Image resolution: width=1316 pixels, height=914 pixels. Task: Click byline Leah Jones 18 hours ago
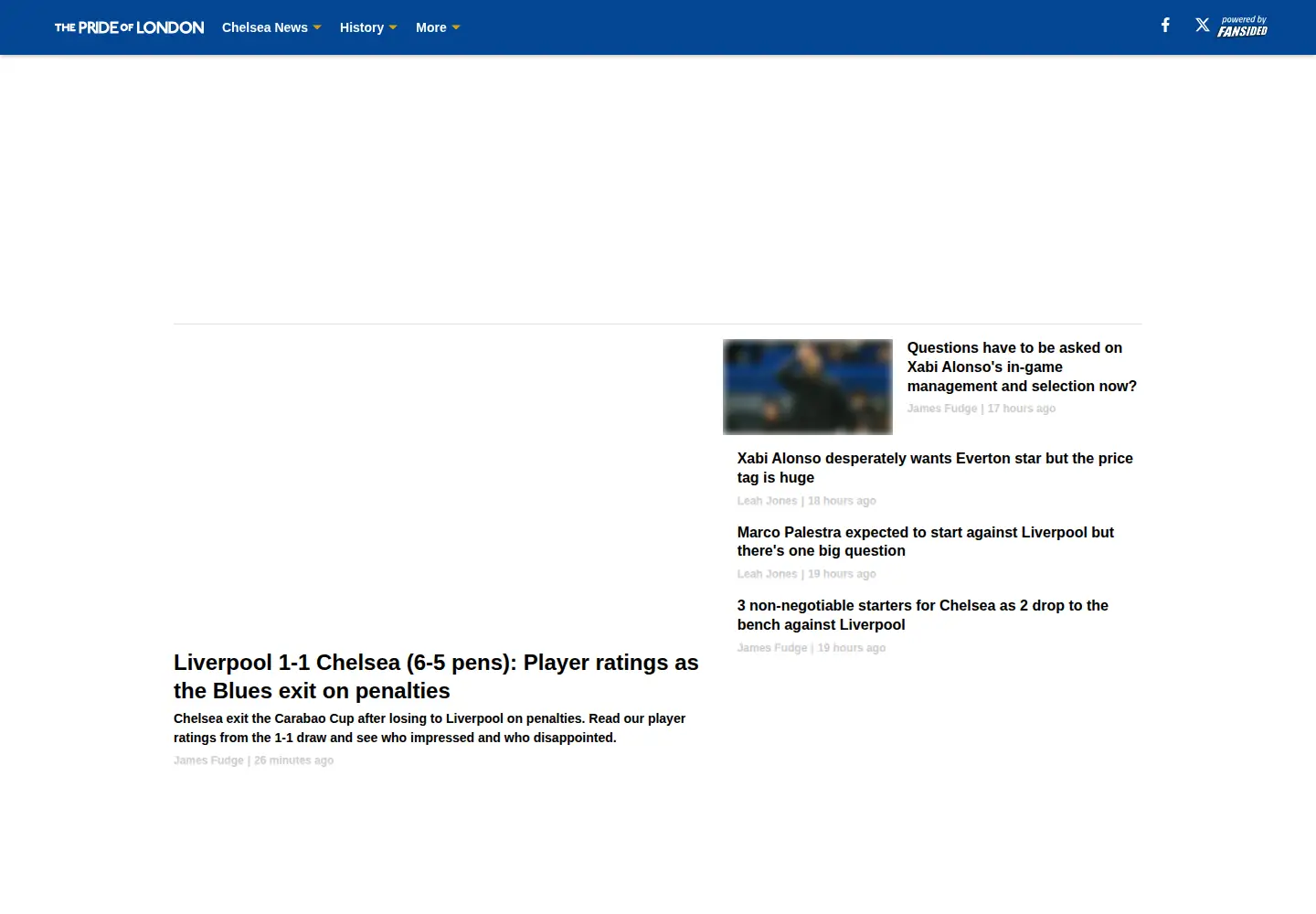click(x=807, y=501)
